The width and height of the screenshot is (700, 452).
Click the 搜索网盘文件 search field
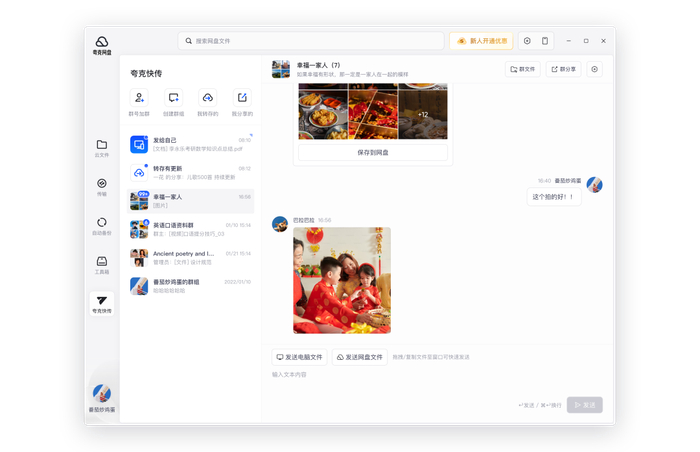[x=311, y=41]
